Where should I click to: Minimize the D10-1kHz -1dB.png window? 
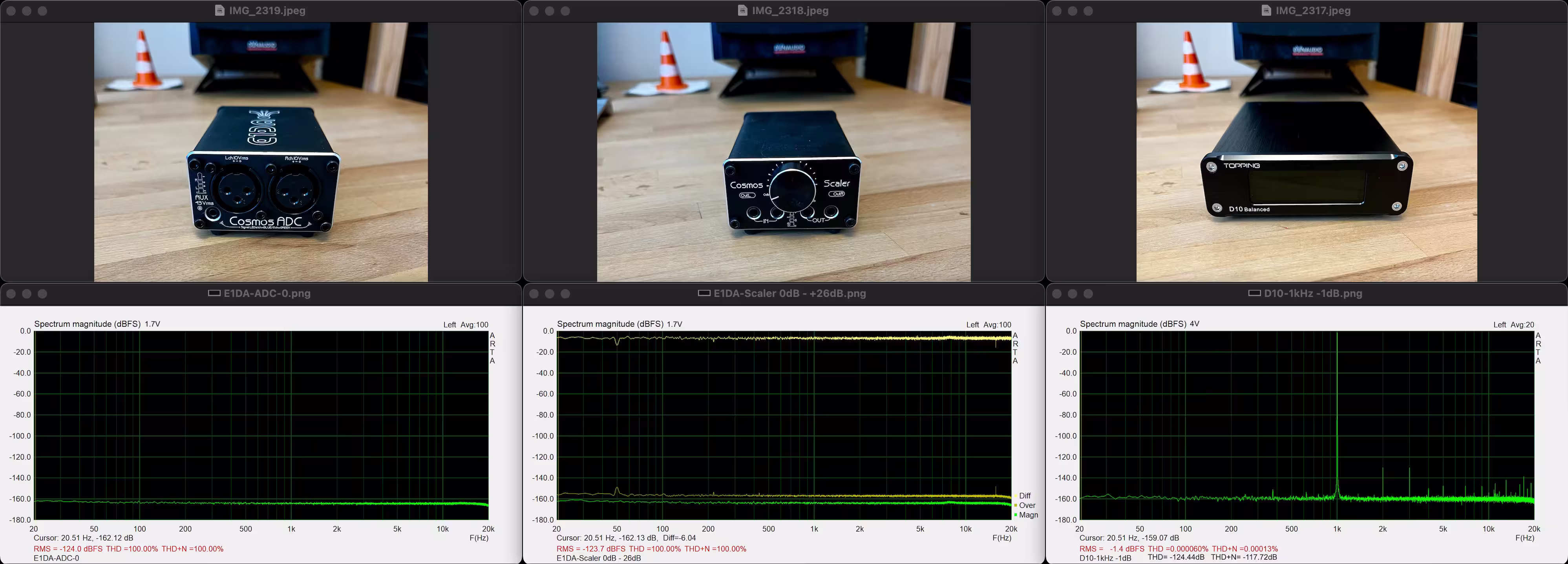coord(1073,293)
